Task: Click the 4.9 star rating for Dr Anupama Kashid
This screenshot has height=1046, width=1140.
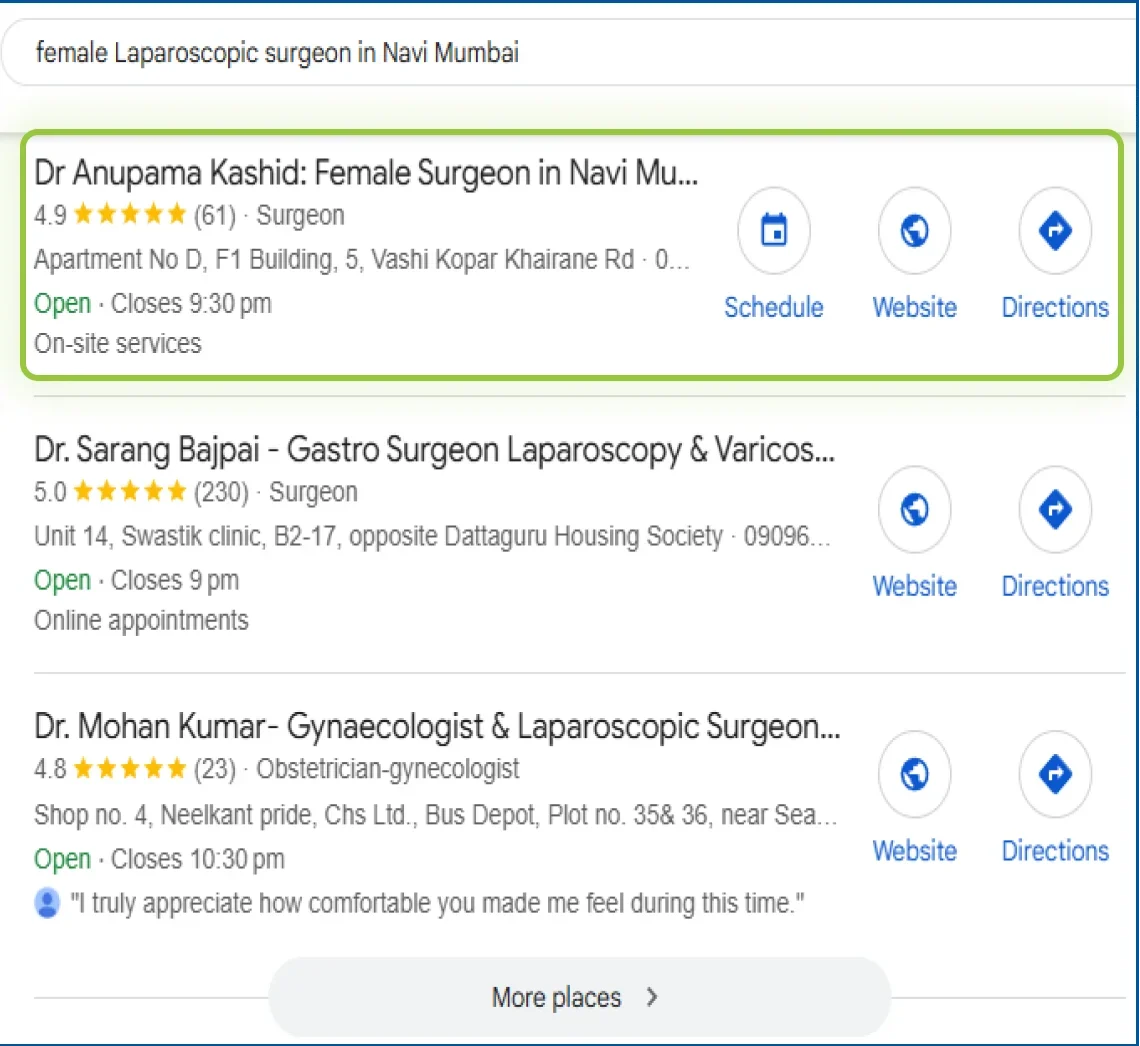Action: 129,215
